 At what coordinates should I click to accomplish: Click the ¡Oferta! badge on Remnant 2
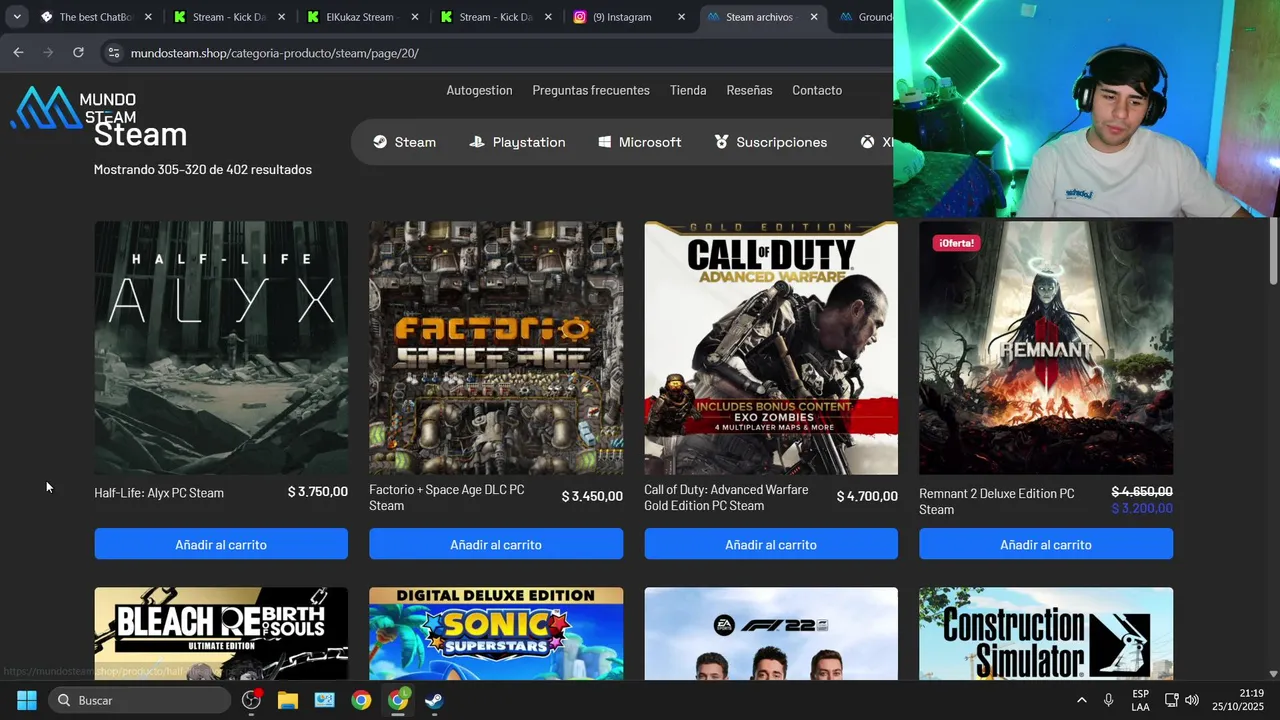[x=955, y=243]
